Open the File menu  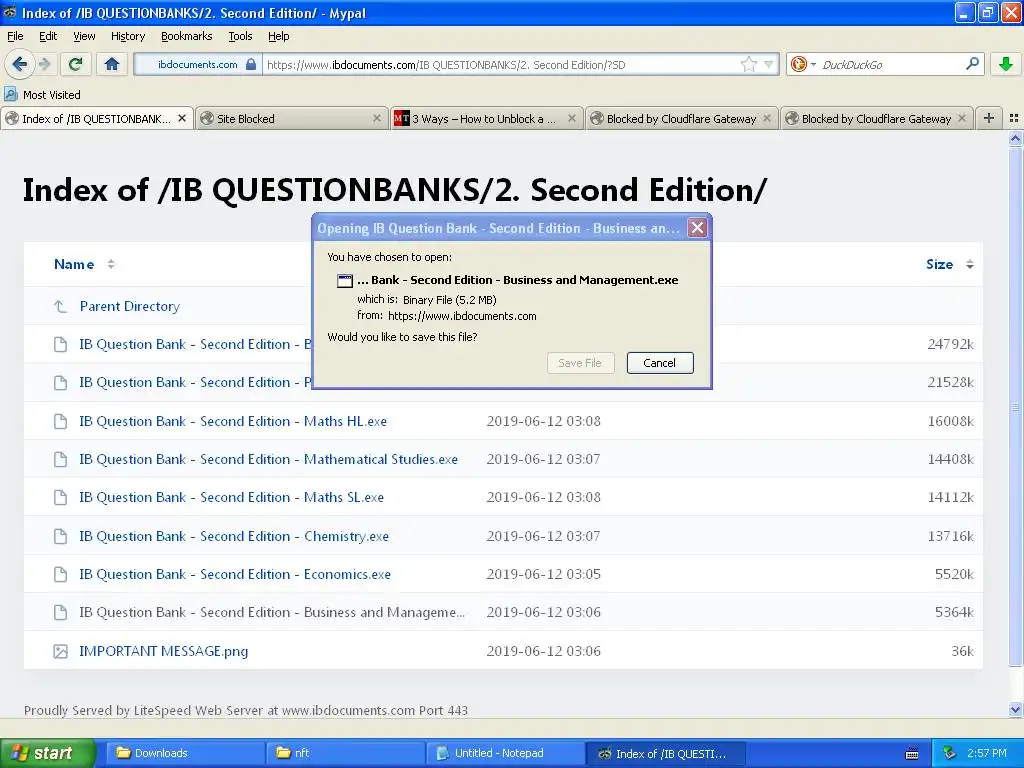(x=15, y=36)
